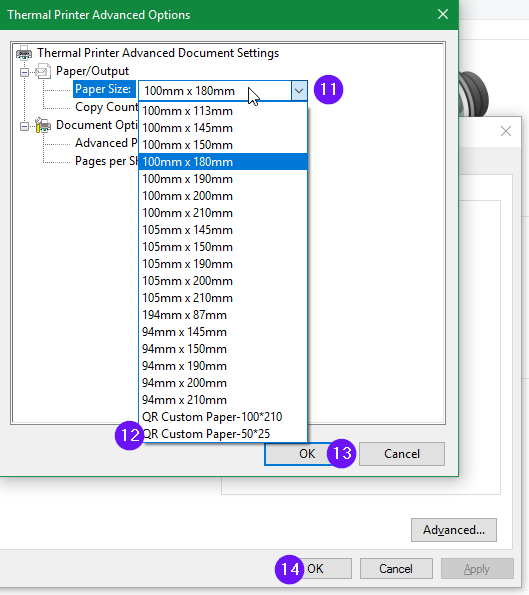Pick 100mm x 210mm from the list
This screenshot has height=595, width=529.
(223, 213)
